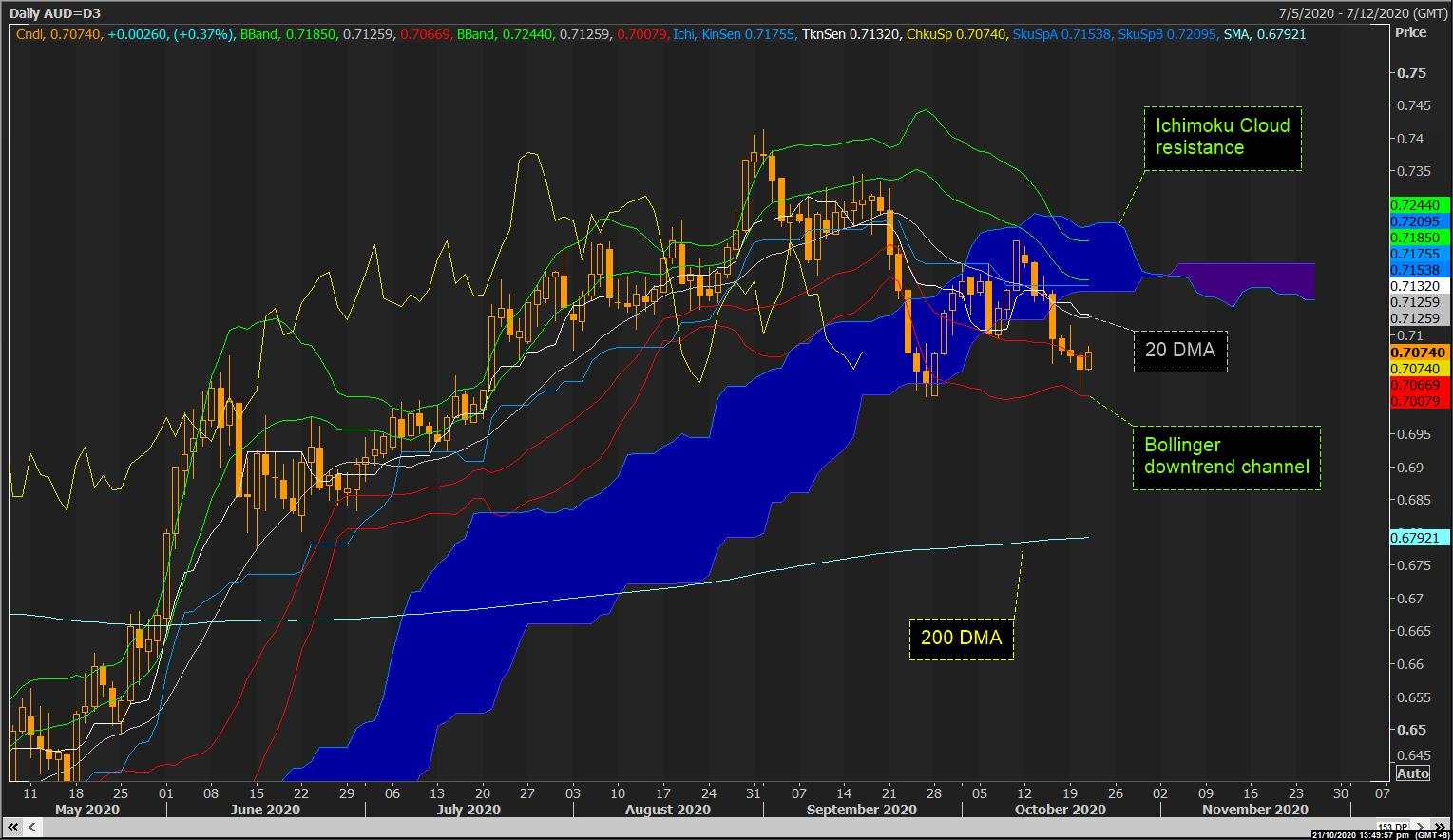Screen dimensions: 1453x840
Task: Click the red 0.70079 axis price tag
Action: 1420,401
